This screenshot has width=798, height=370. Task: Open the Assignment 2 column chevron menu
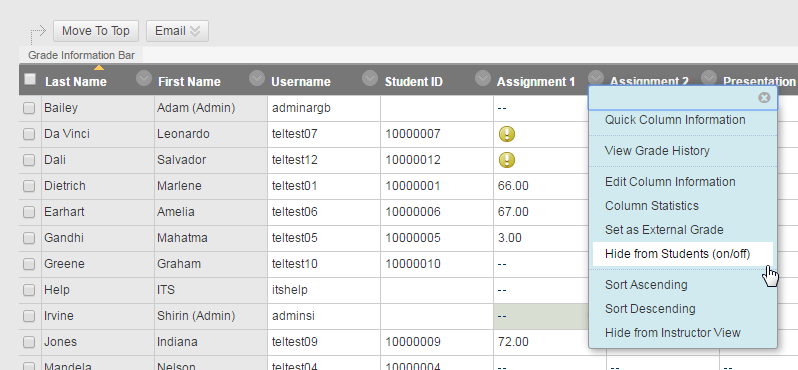tap(709, 78)
